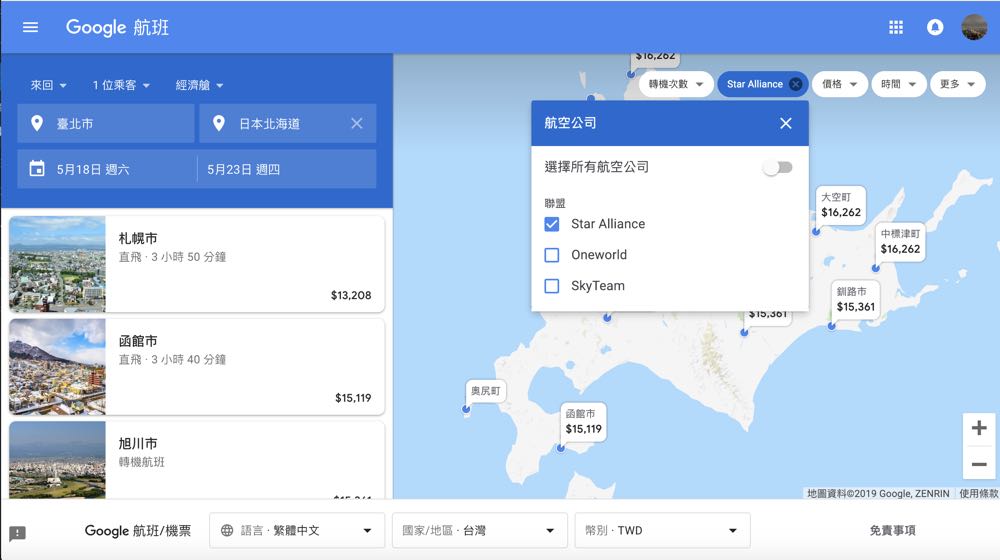
Task: Open the 更多 filters dropdown
Action: pos(957,84)
